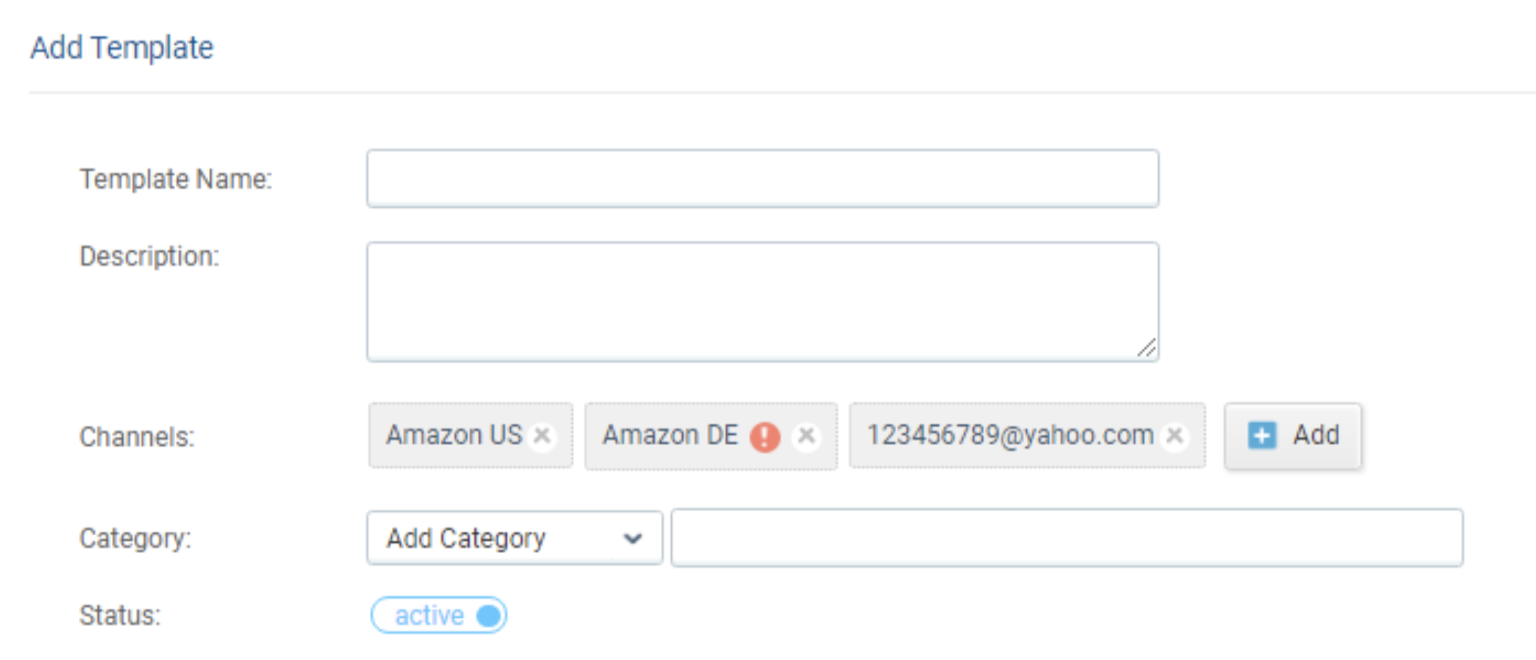This screenshot has height=660, width=1536.
Task: Click the chevron arrow of Add Category
Action: (x=632, y=538)
